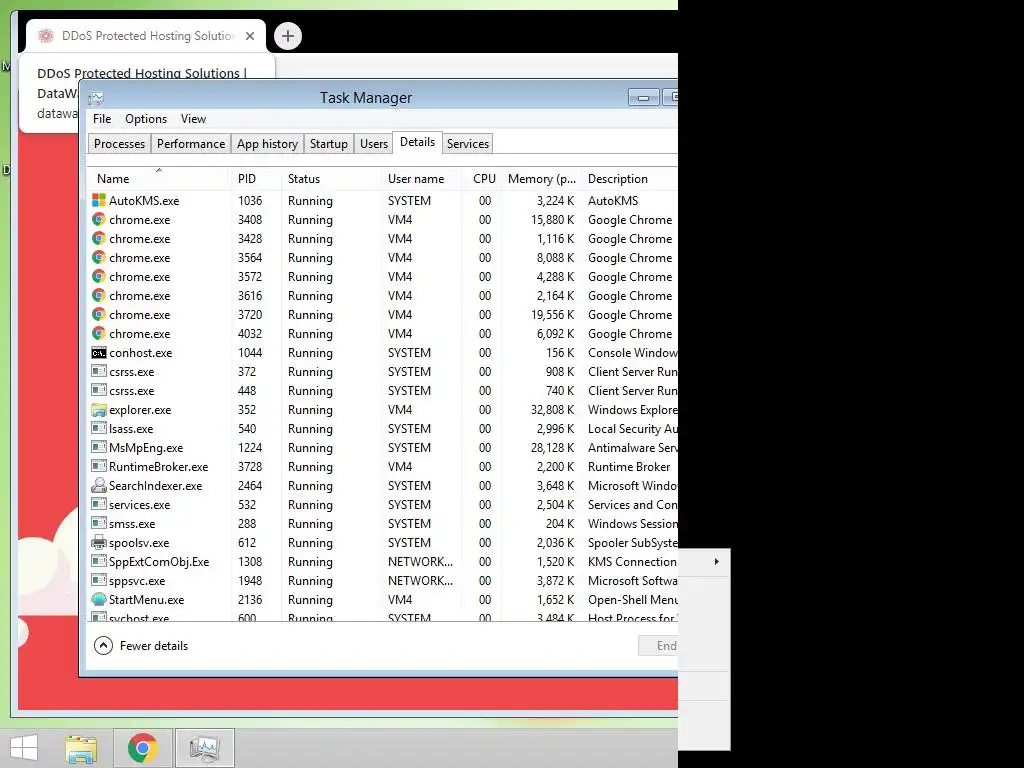1024x768 pixels.
Task: Click the AutoKMS.exe process icon
Action: tap(99, 200)
